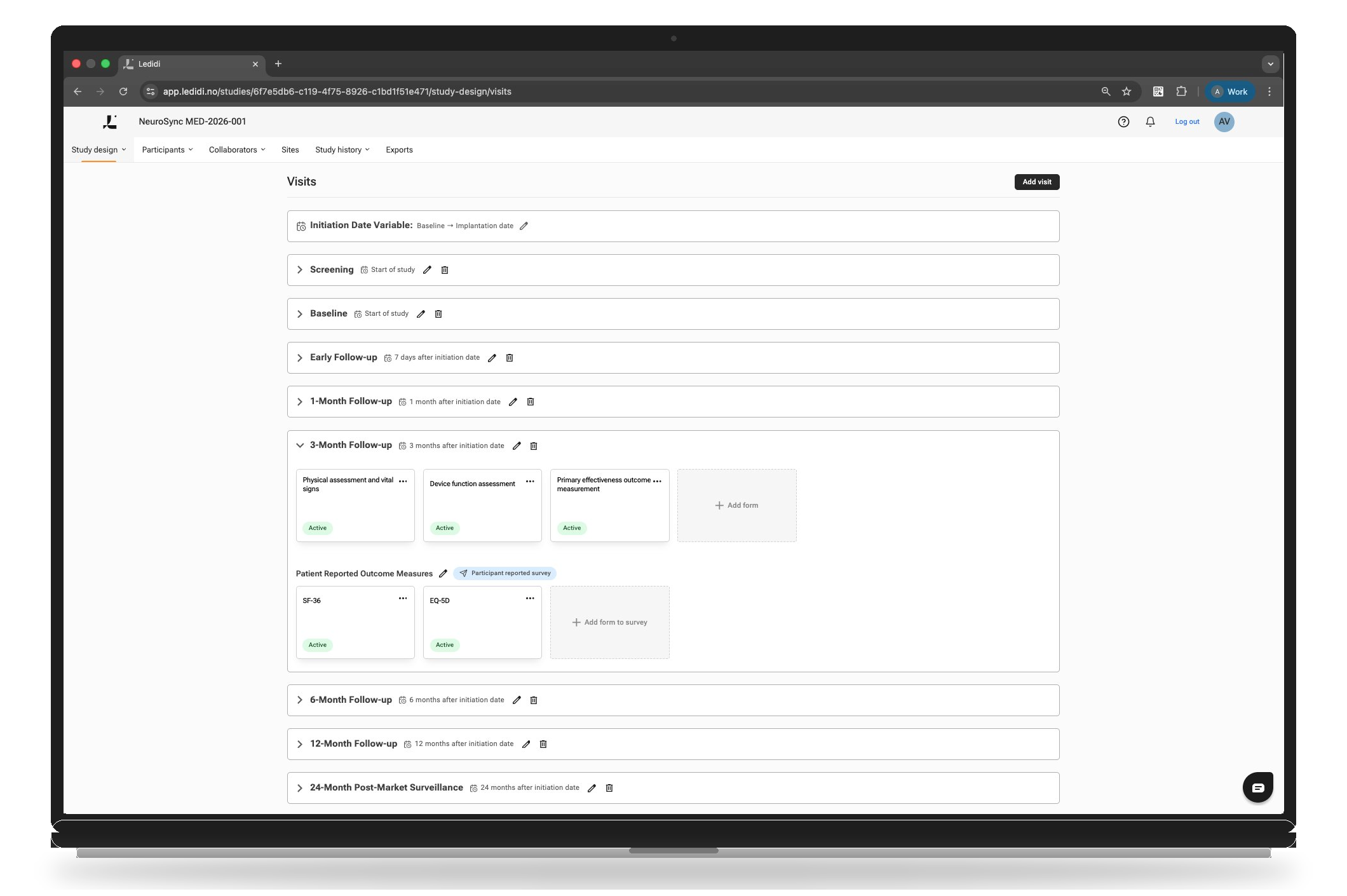Open the chat support widget
Image resolution: width=1347 pixels, height=896 pixels.
1257,787
